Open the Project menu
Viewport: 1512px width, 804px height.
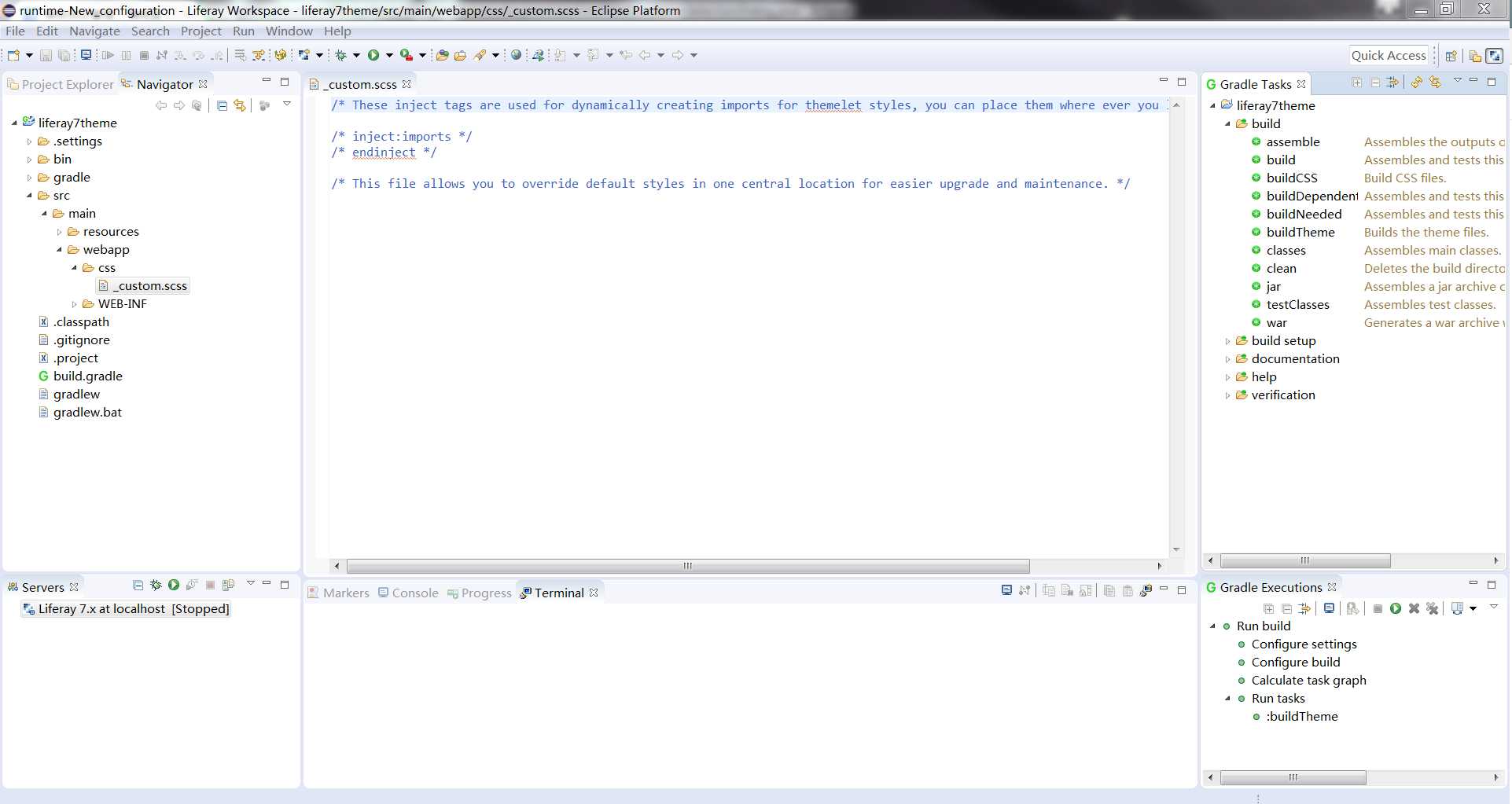[201, 31]
